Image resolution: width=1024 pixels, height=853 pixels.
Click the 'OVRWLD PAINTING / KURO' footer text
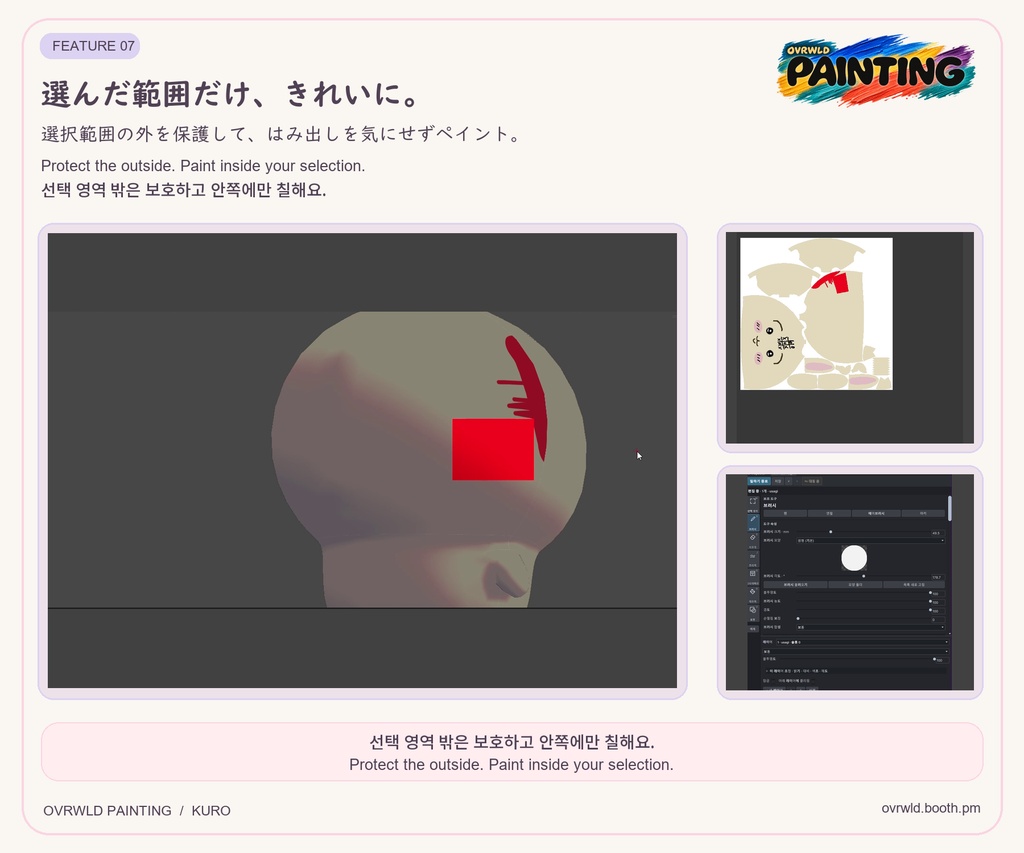pyautogui.click(x=136, y=811)
